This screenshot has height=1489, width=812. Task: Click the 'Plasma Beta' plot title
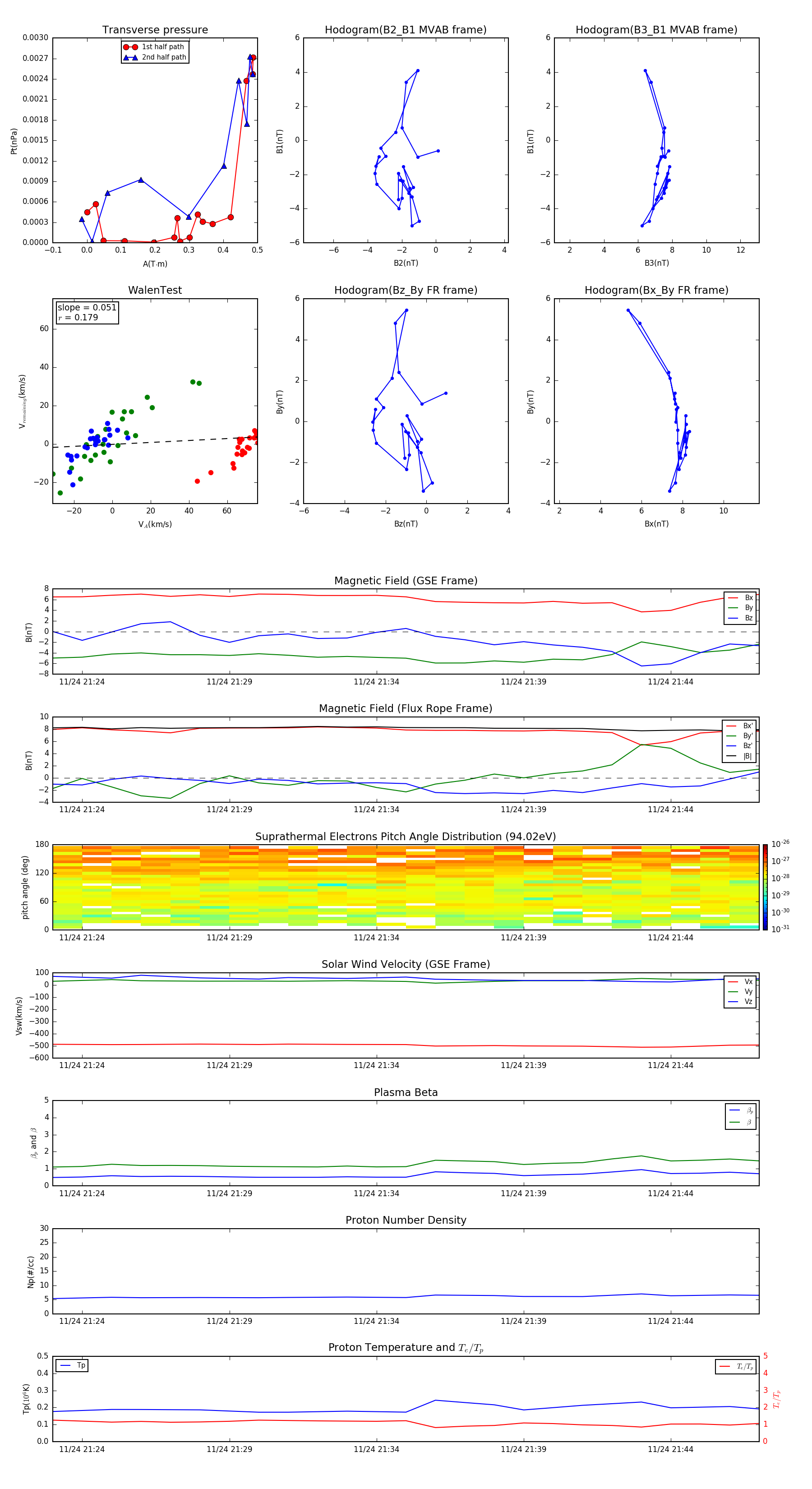tap(406, 1093)
